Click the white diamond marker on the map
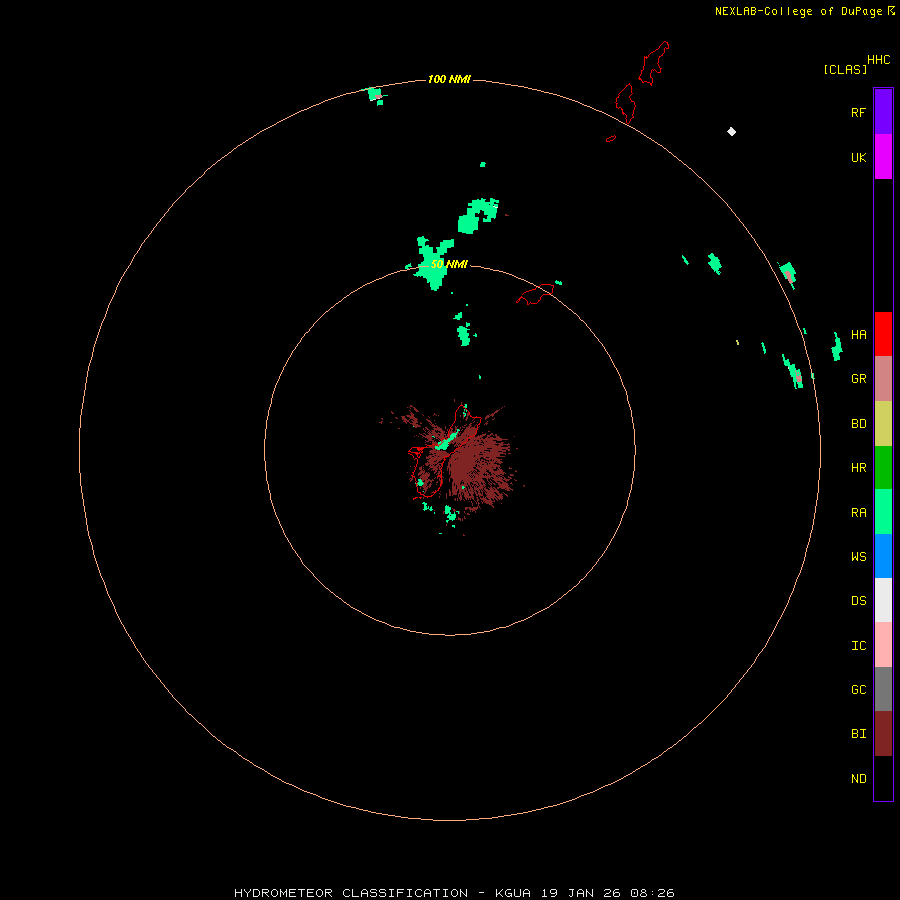Image resolution: width=900 pixels, height=900 pixels. 731,131
